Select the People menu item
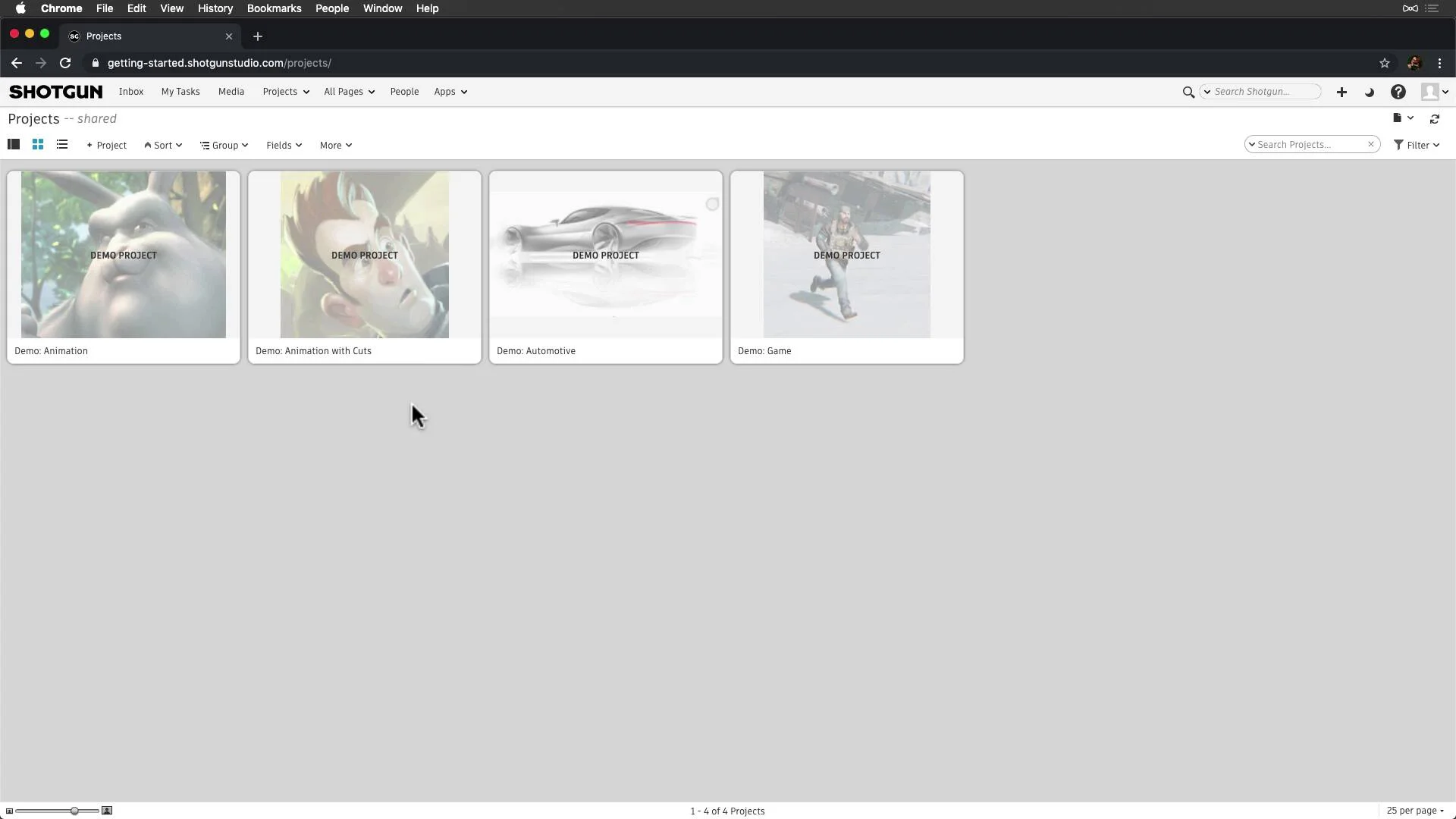Image resolution: width=1456 pixels, height=819 pixels. click(x=404, y=92)
